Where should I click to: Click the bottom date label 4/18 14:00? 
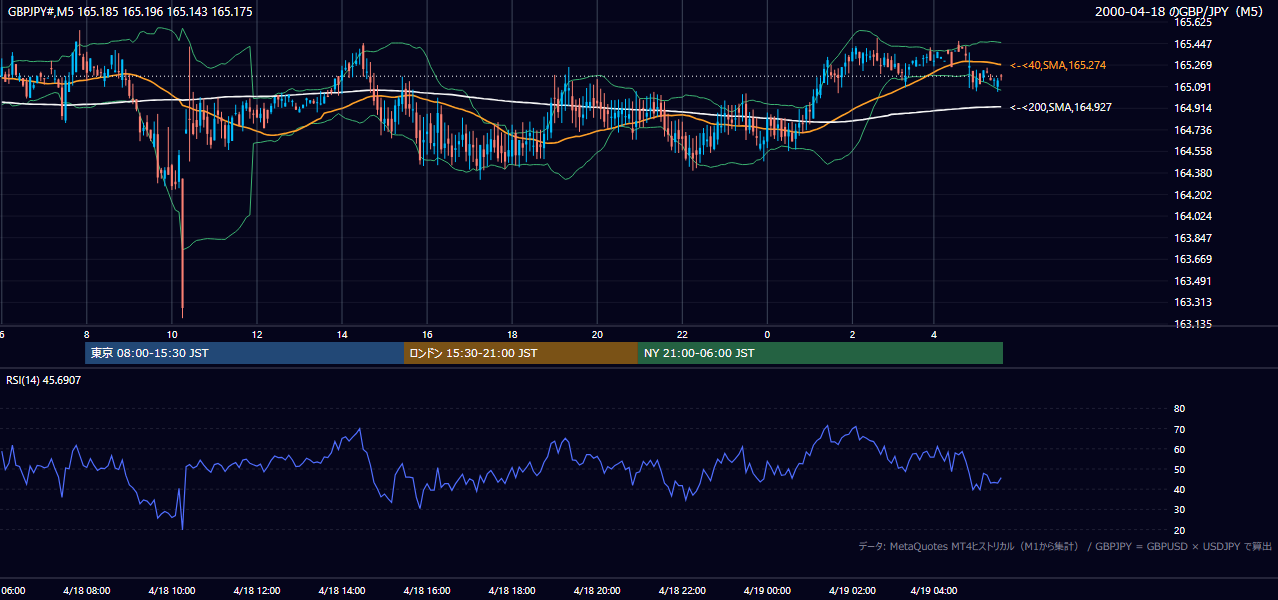342,592
